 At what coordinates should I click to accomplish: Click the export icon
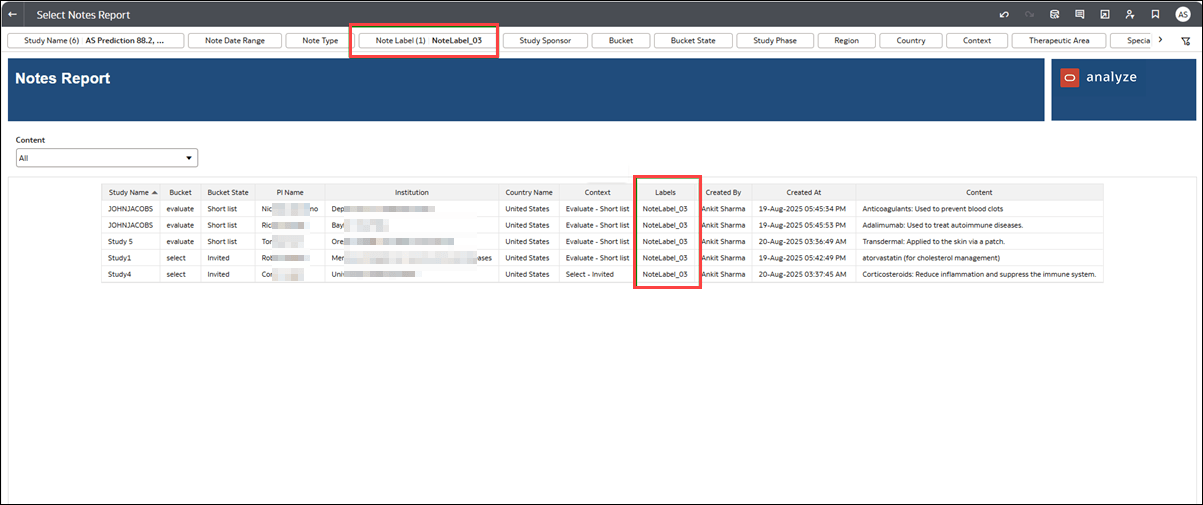pos(1104,15)
